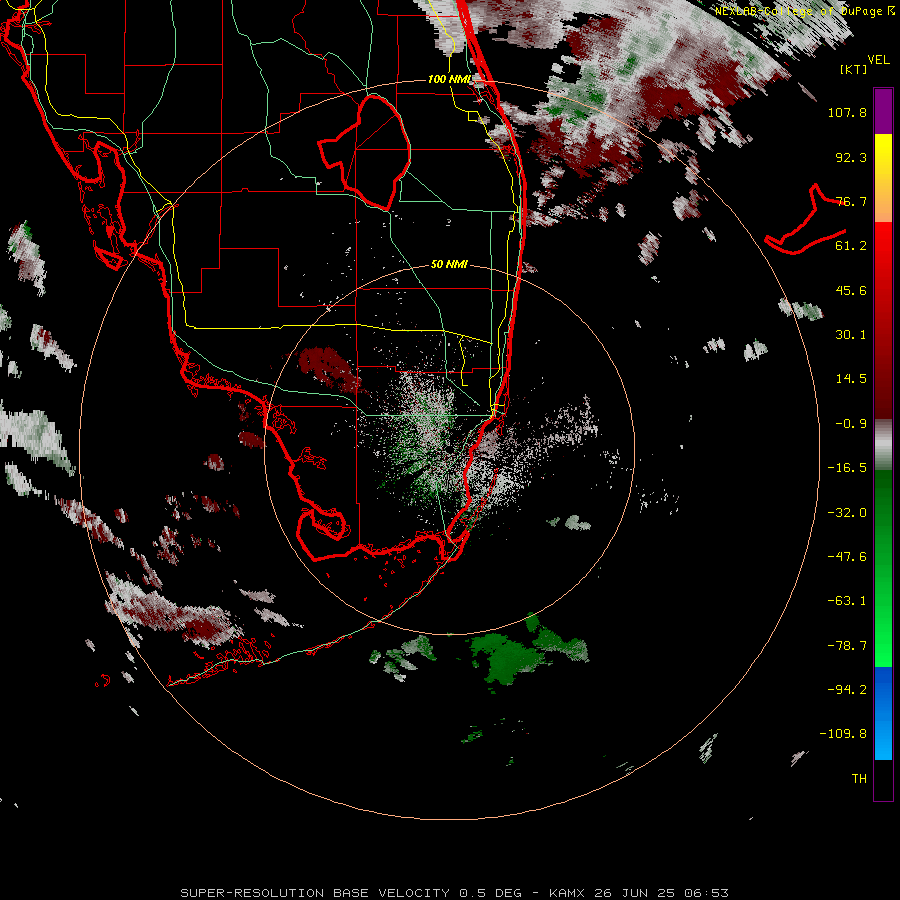Click the 61.2 velocity scale value
The width and height of the screenshot is (900, 900).
click(851, 246)
